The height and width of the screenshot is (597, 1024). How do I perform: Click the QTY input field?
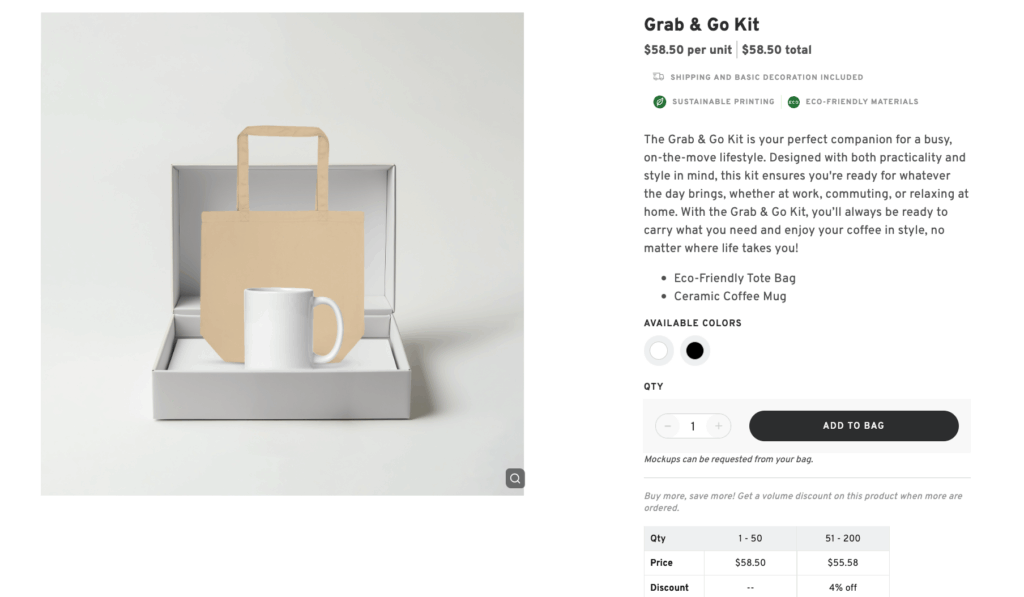tap(692, 425)
